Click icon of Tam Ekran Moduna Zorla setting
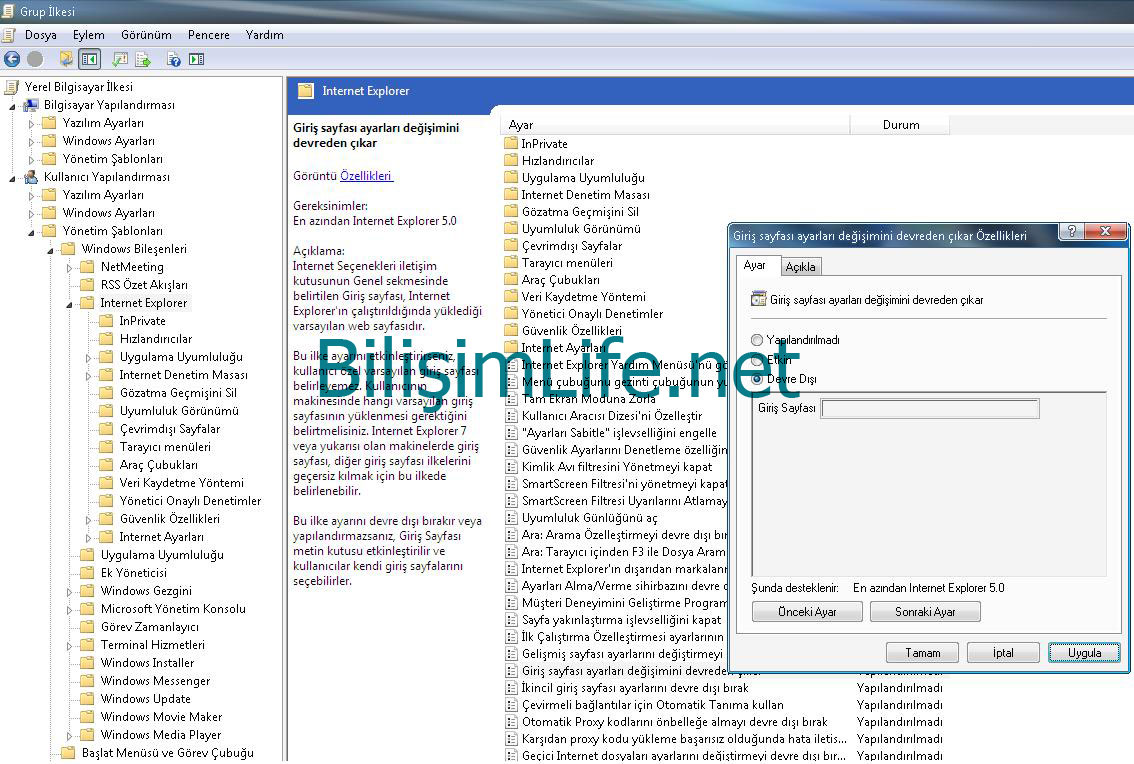The width and height of the screenshot is (1134, 764). [x=511, y=399]
